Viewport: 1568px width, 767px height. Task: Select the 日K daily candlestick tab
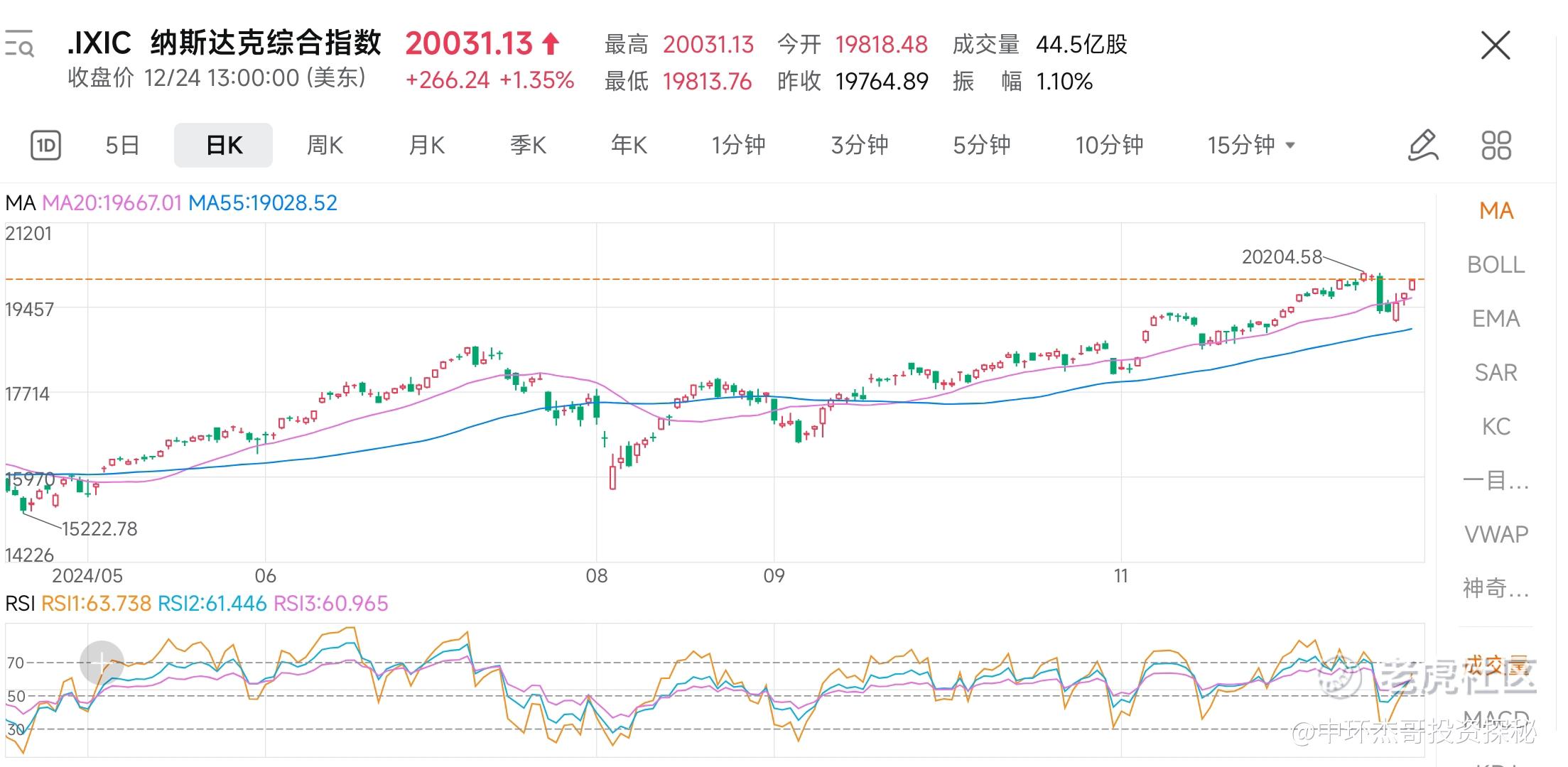(x=224, y=146)
